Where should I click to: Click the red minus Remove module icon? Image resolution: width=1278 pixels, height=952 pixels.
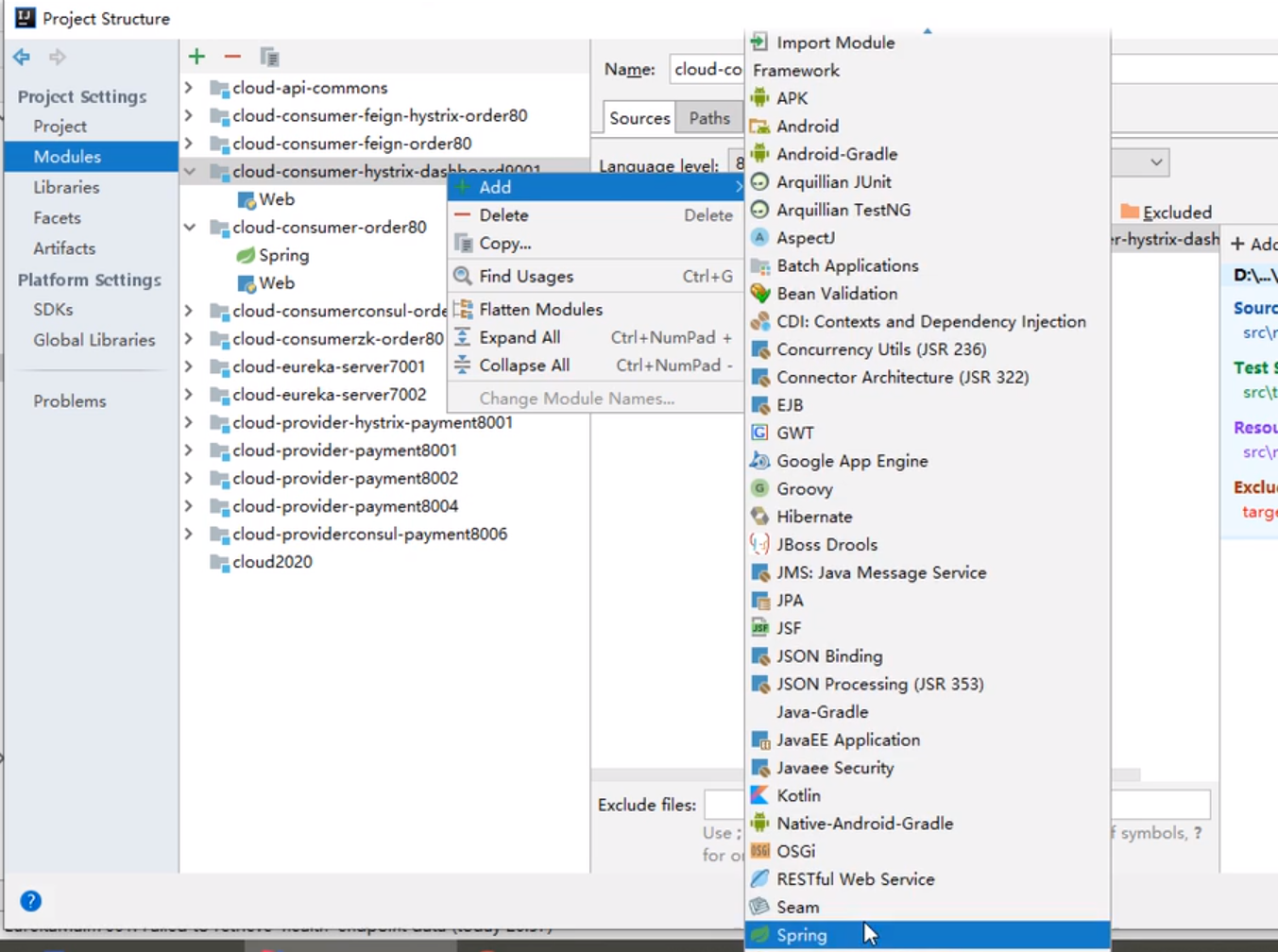point(232,57)
